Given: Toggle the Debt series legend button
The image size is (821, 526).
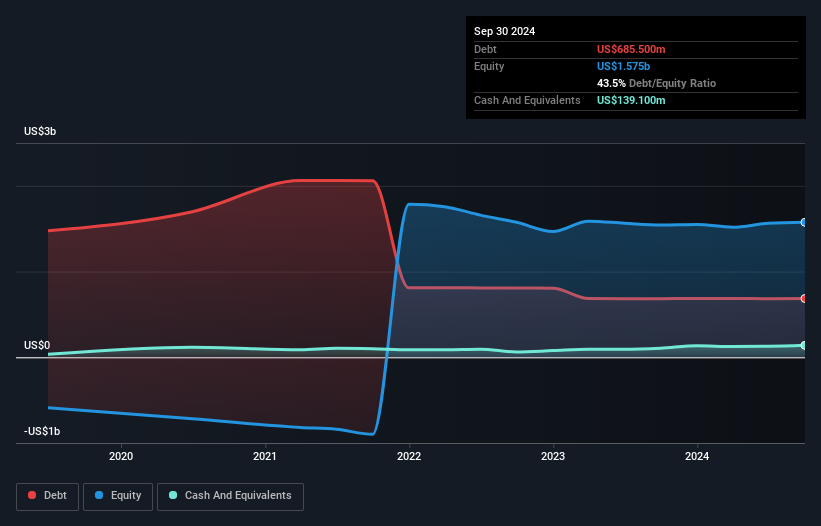Looking at the screenshot, I should pyautogui.click(x=47, y=496).
